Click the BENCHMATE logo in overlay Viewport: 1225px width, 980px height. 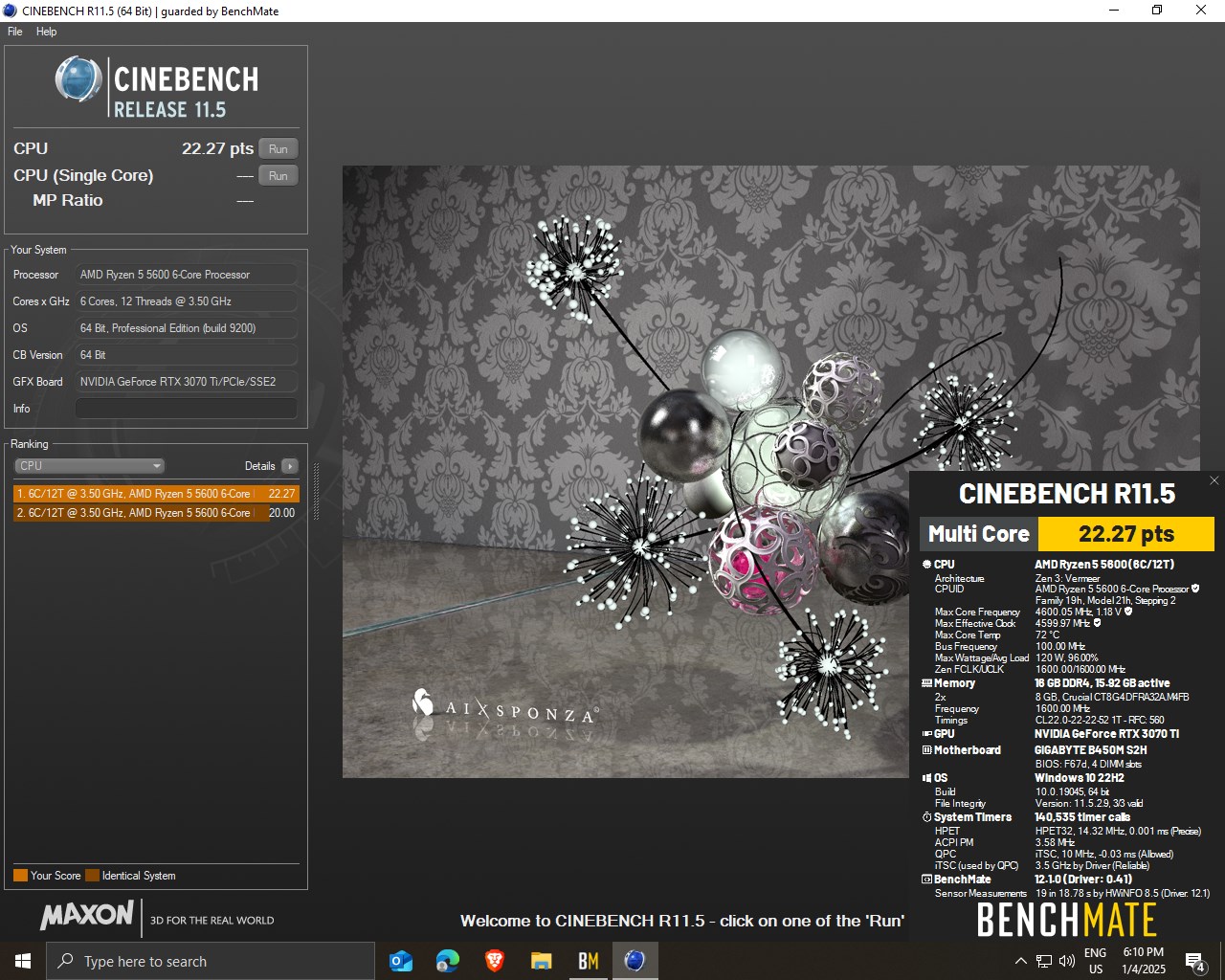pyautogui.click(x=1066, y=920)
